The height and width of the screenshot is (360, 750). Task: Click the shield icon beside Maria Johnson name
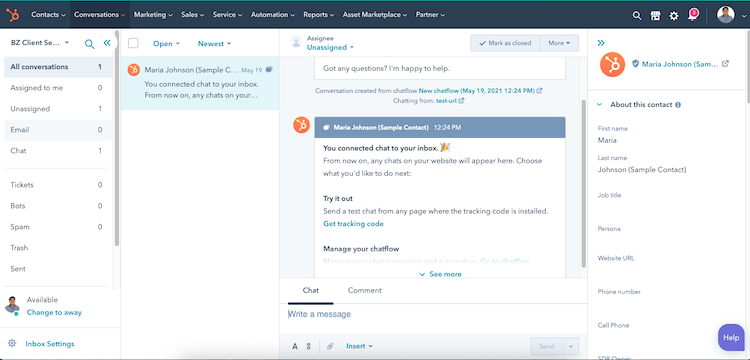[635, 64]
